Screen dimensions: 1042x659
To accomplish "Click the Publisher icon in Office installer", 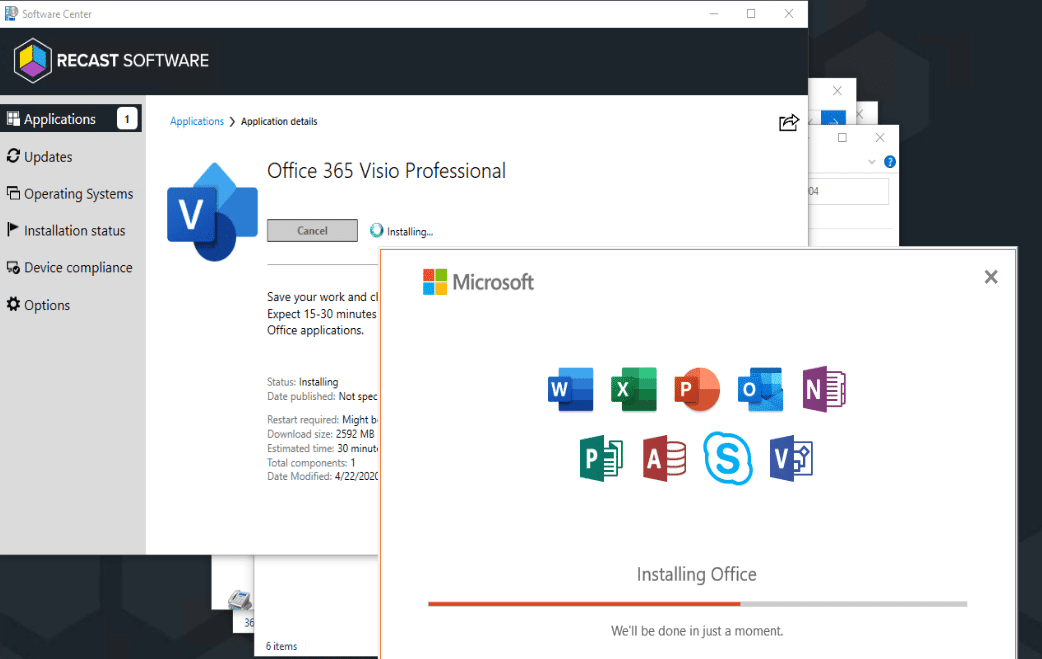I will click(x=602, y=459).
